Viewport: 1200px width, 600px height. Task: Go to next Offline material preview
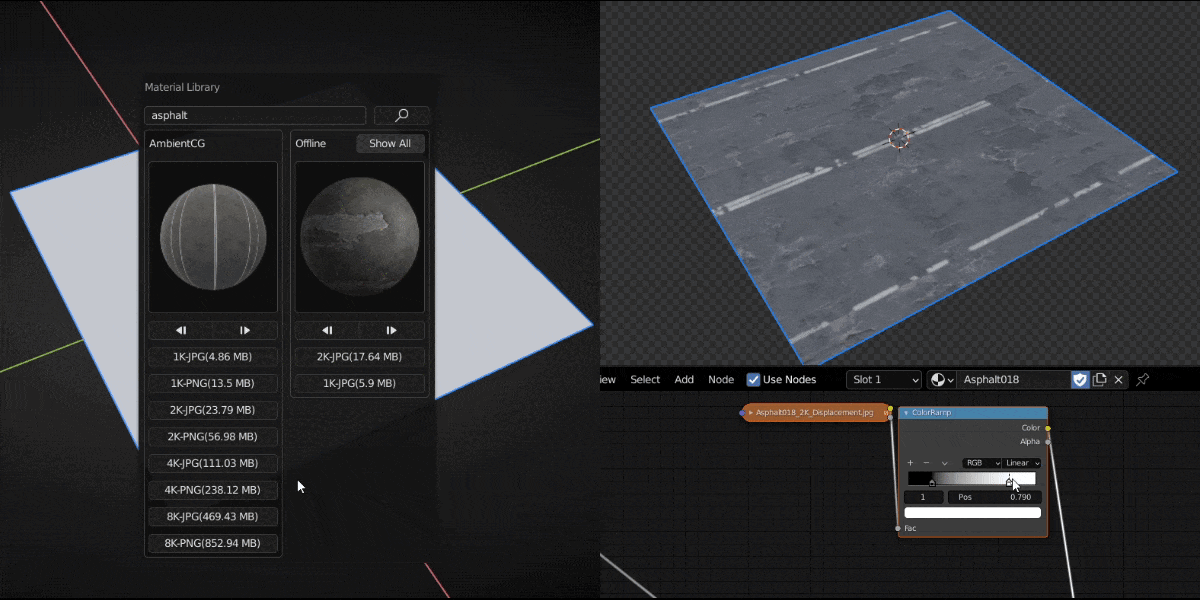click(x=391, y=330)
